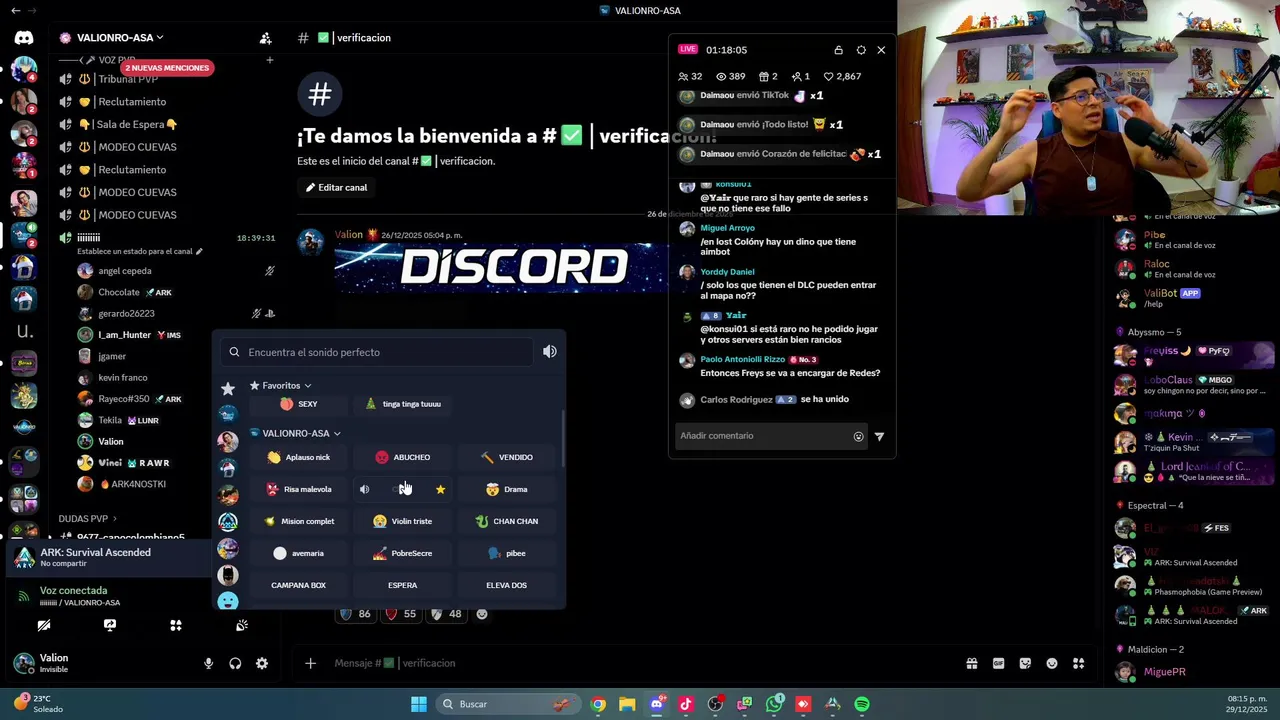Click soundboard panel scrollbar

562,439
